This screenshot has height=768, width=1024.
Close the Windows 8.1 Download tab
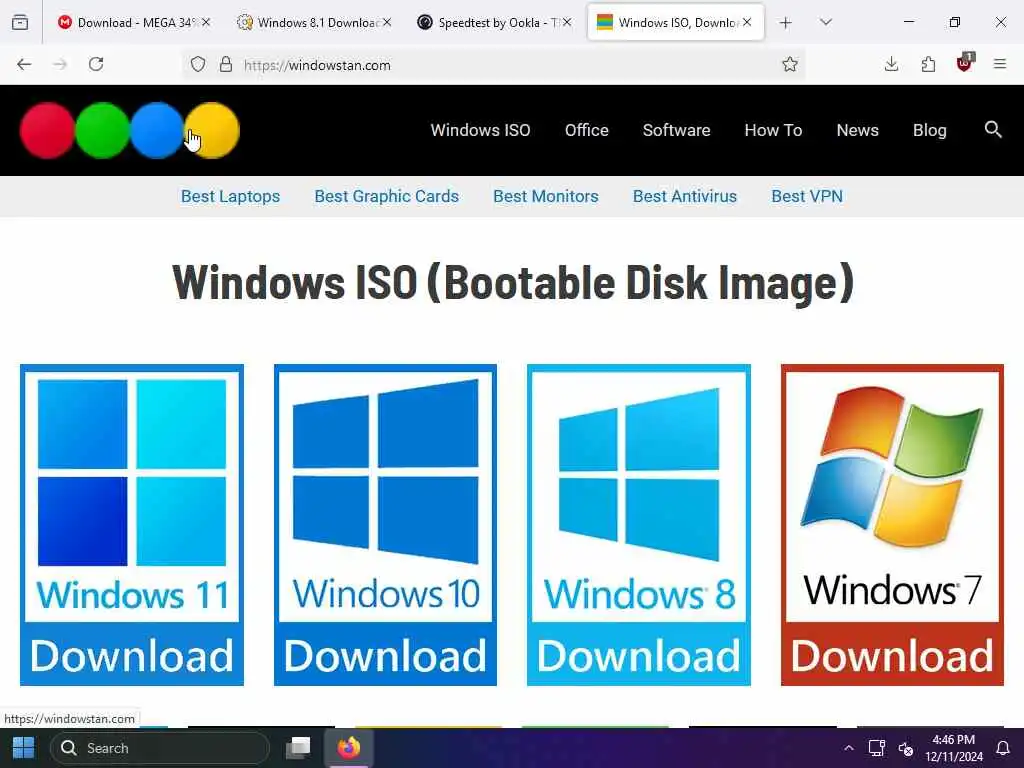(x=387, y=22)
